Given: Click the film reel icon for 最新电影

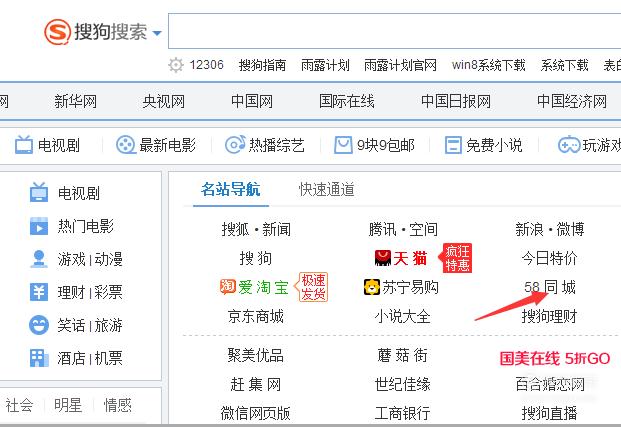Looking at the screenshot, I should (126, 145).
